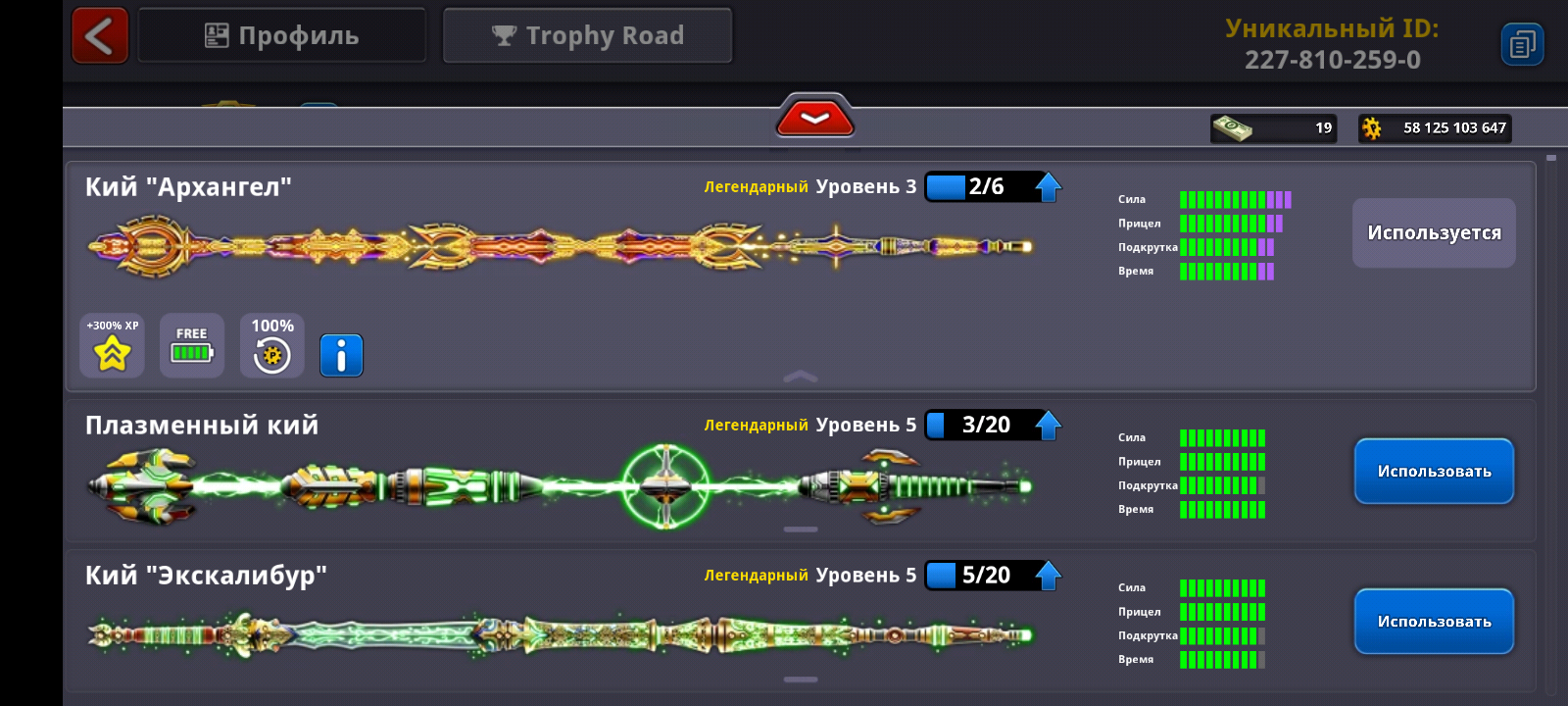Copy the unique ID with copy icon
The height and width of the screenshot is (706, 1568).
[1522, 44]
